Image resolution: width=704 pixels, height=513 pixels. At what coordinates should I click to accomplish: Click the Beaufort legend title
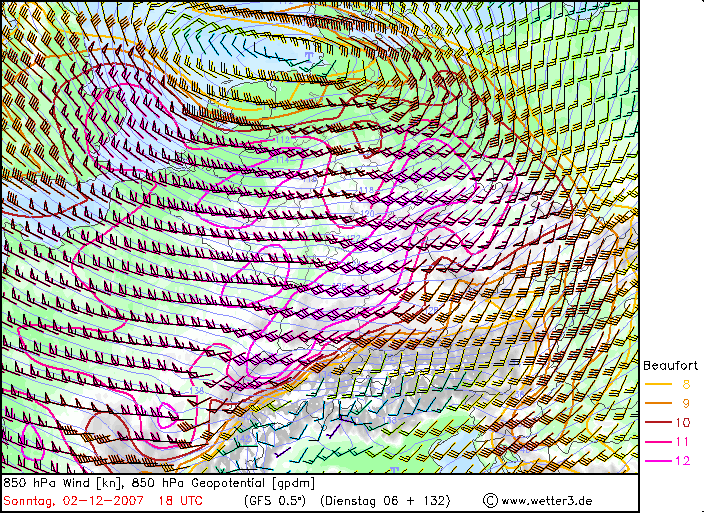[x=670, y=365]
